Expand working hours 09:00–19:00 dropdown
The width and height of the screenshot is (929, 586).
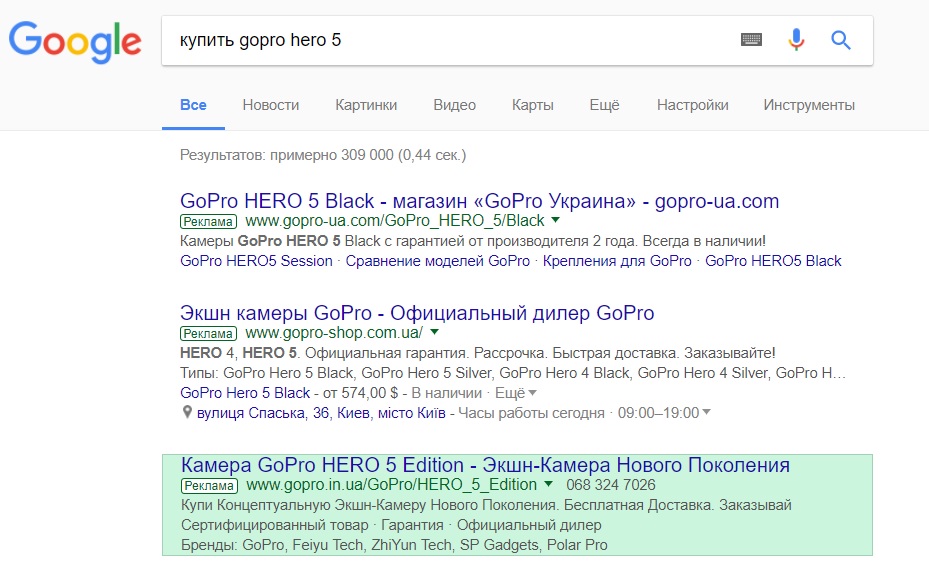[x=664, y=413]
